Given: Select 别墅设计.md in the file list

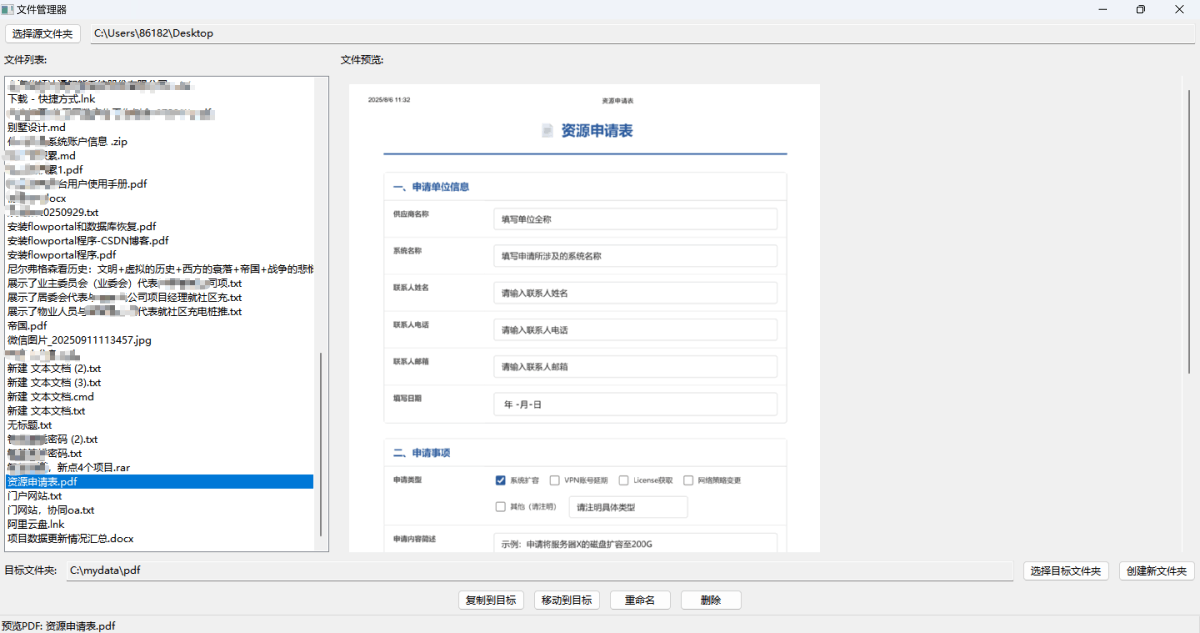Looking at the screenshot, I should pyautogui.click(x=36, y=127).
